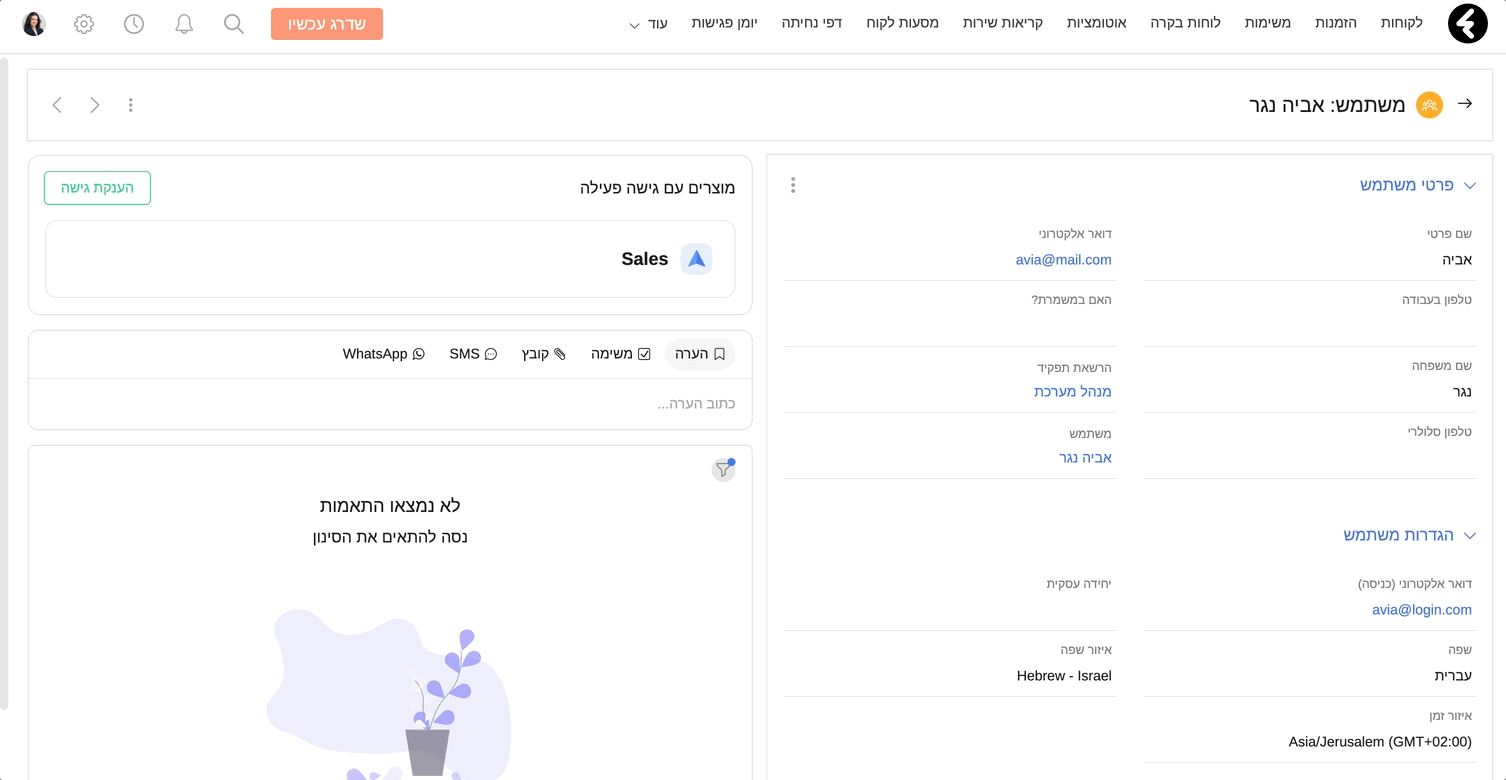1506x780 pixels.
Task: Click the page vertical scrollbar
Action: (4, 384)
